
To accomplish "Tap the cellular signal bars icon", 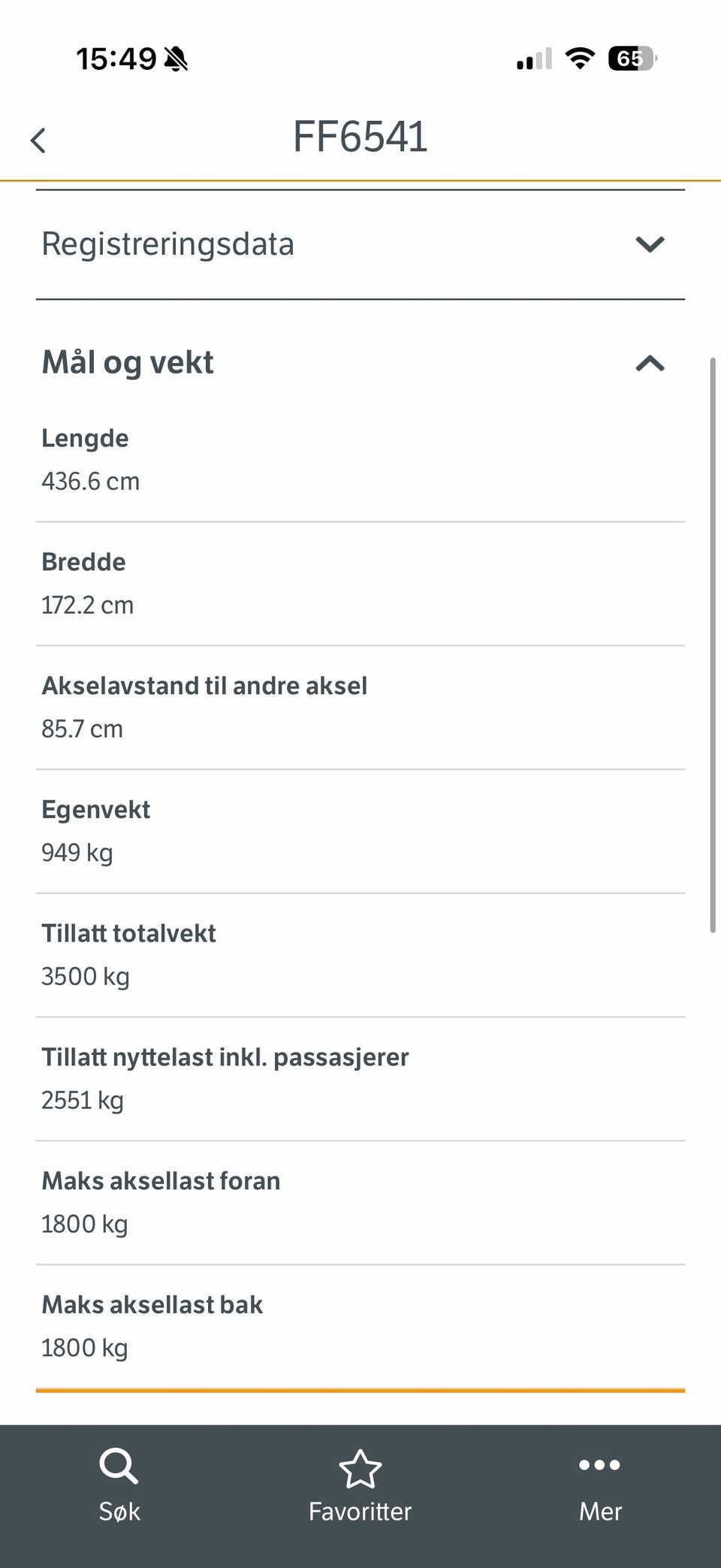I will (534, 59).
